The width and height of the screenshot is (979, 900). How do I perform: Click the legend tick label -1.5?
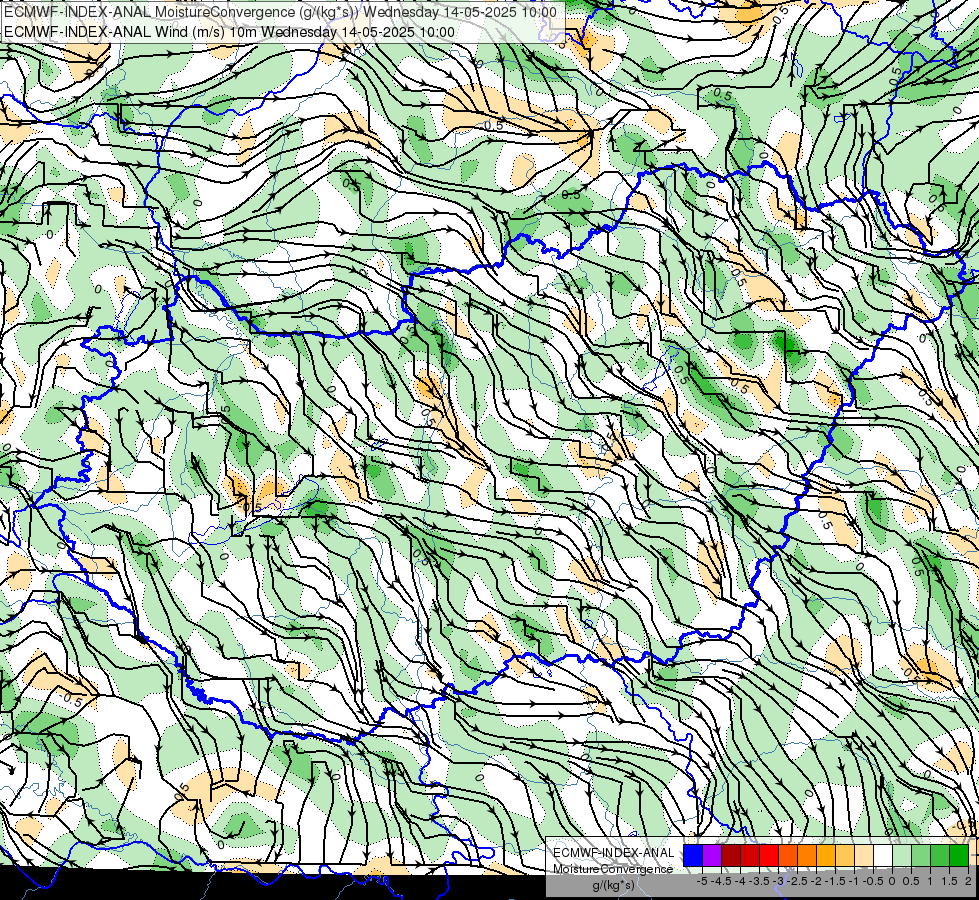coord(835,881)
